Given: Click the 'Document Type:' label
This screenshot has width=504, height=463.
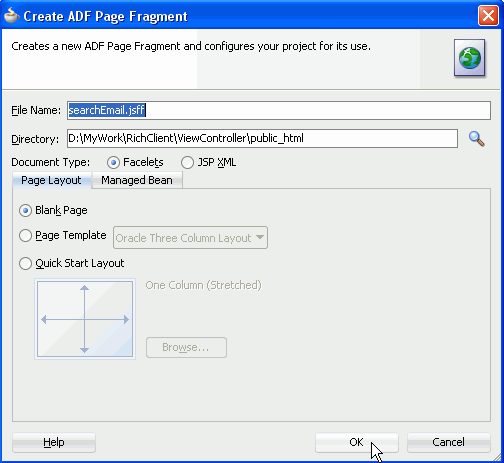Looking at the screenshot, I should [51, 162].
